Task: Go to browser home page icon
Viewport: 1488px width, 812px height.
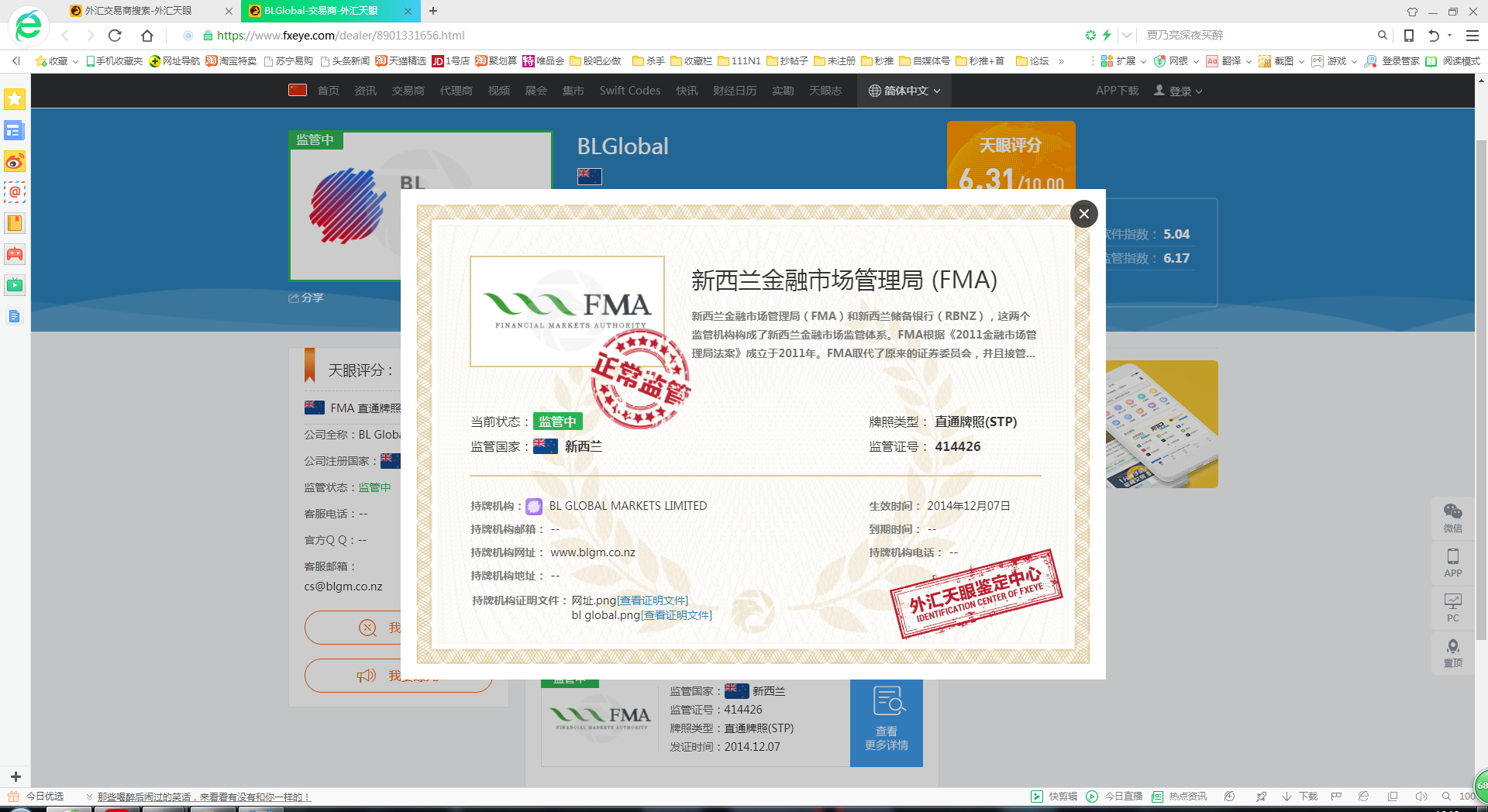Action: click(147, 36)
